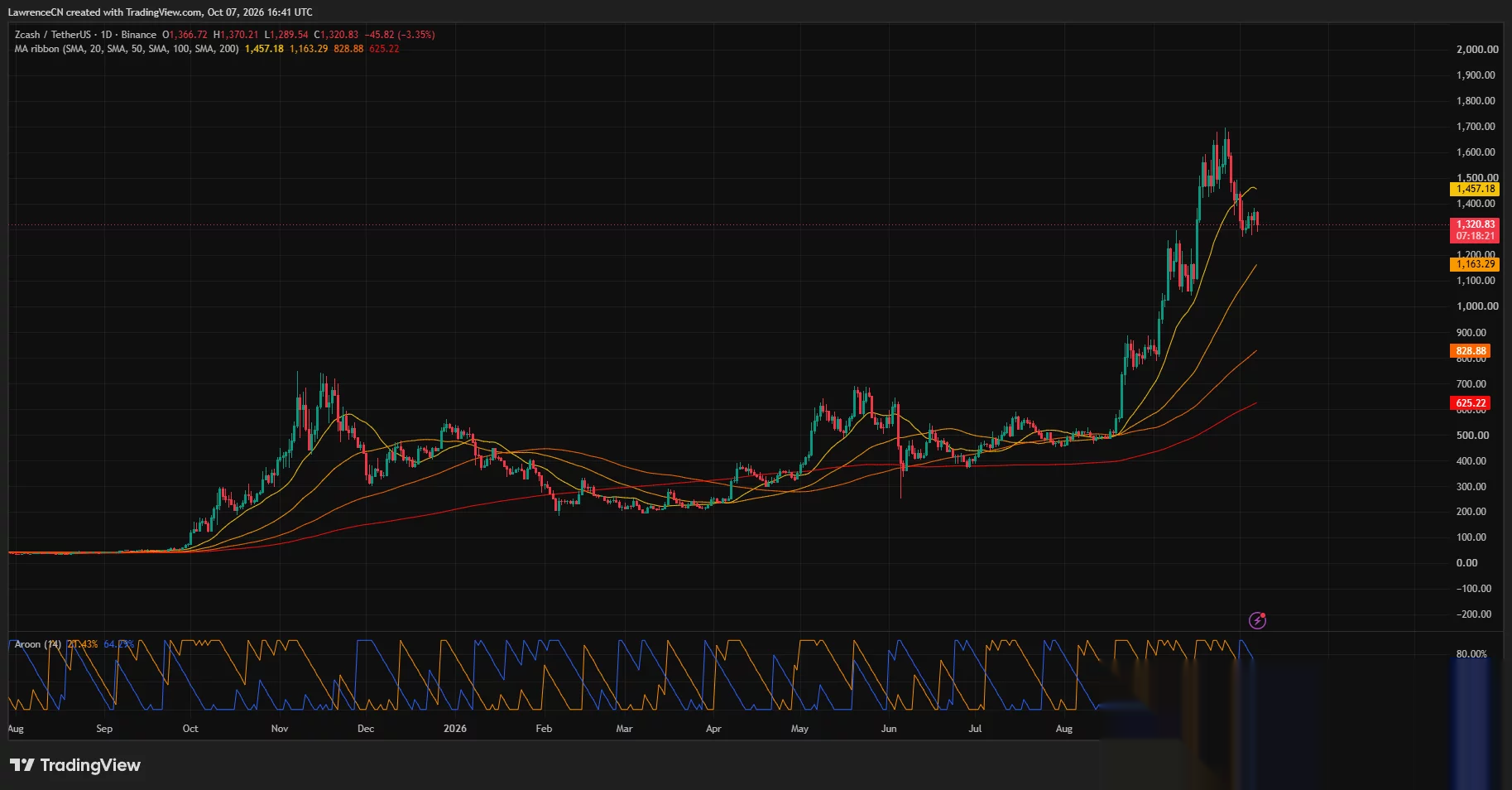Click the yellow 1,457.18 SMA price label
The width and height of the screenshot is (1512, 790).
1476,189
